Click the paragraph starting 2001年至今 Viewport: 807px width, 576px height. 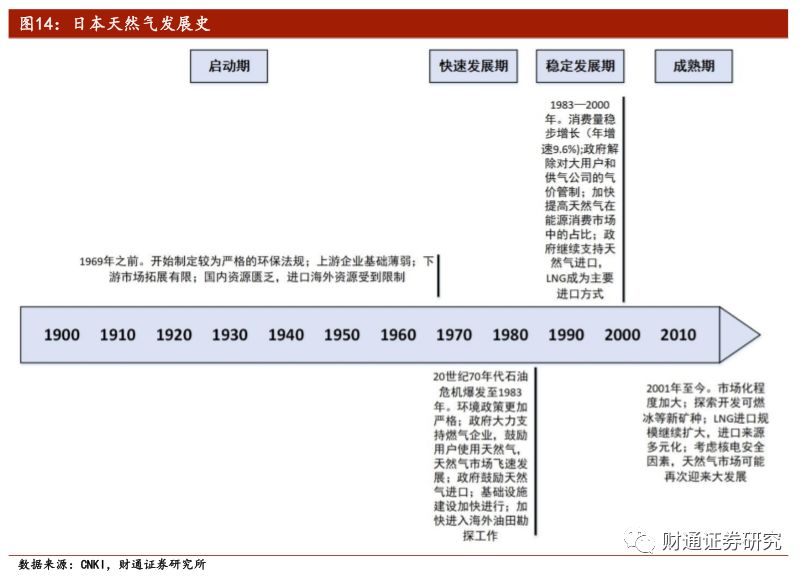click(706, 432)
